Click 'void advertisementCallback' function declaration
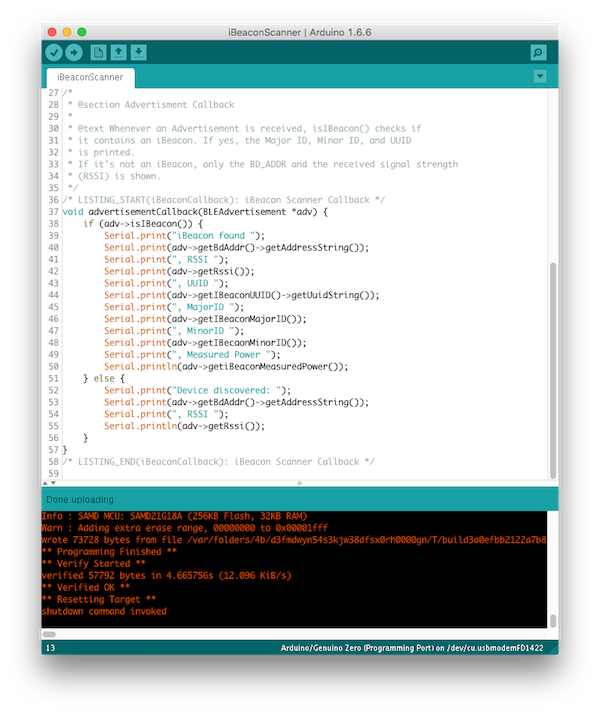 [195, 212]
